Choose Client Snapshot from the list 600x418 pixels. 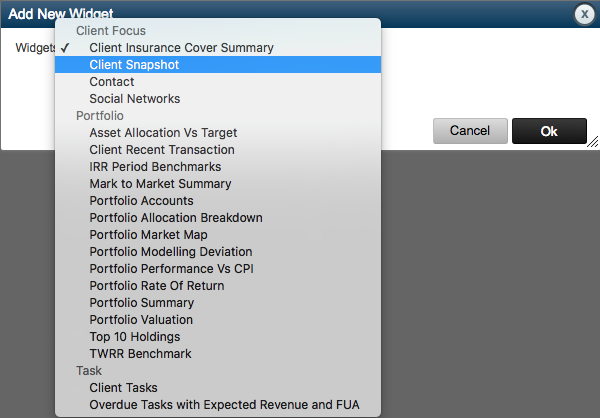pyautogui.click(x=134, y=65)
